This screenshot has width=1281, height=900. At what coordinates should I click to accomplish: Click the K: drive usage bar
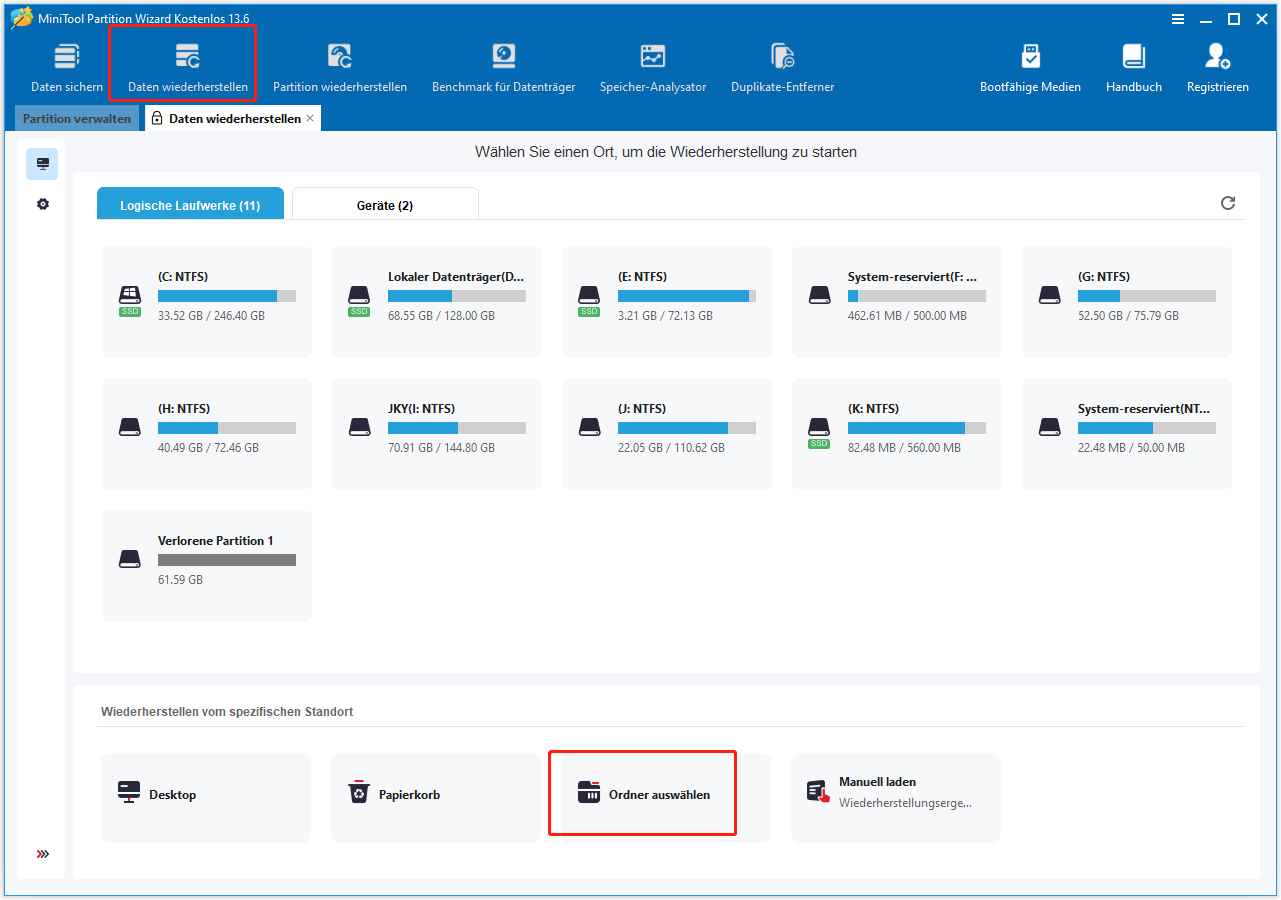click(917, 428)
